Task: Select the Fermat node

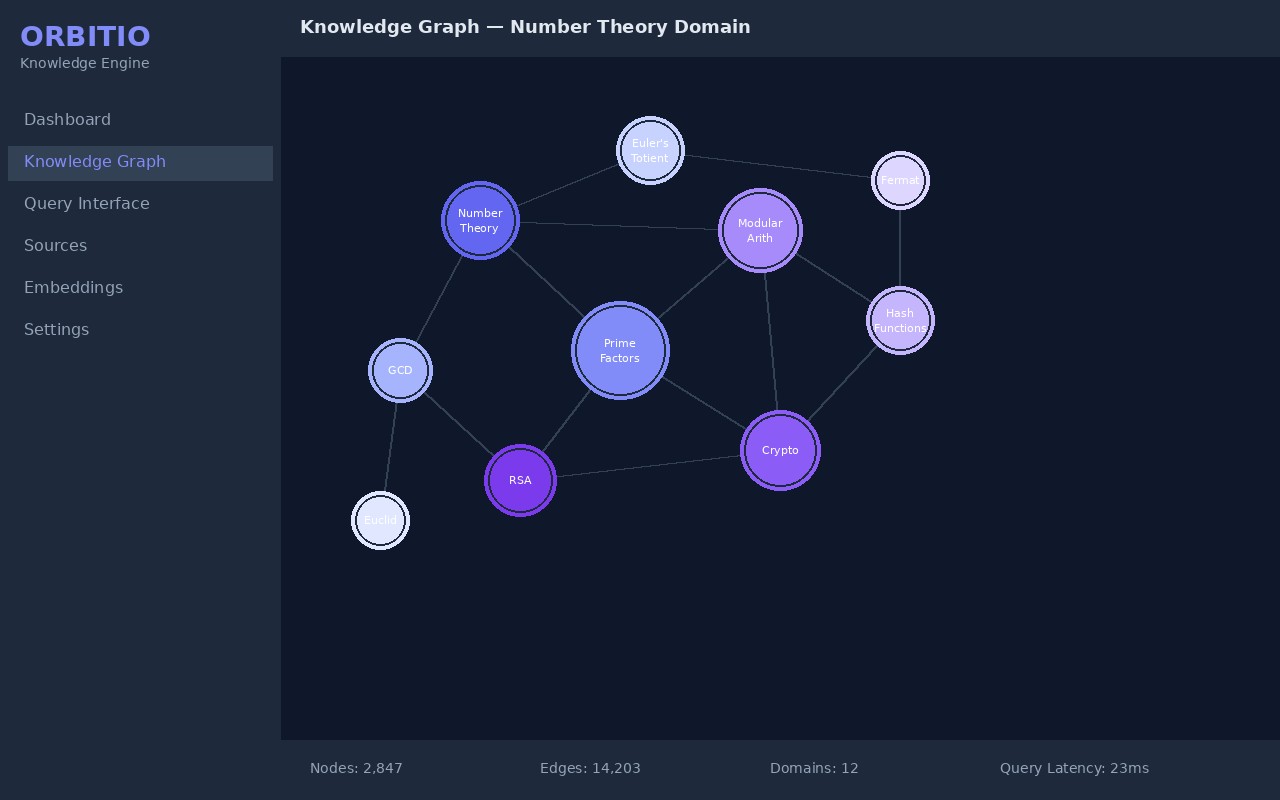Action: 900,180
